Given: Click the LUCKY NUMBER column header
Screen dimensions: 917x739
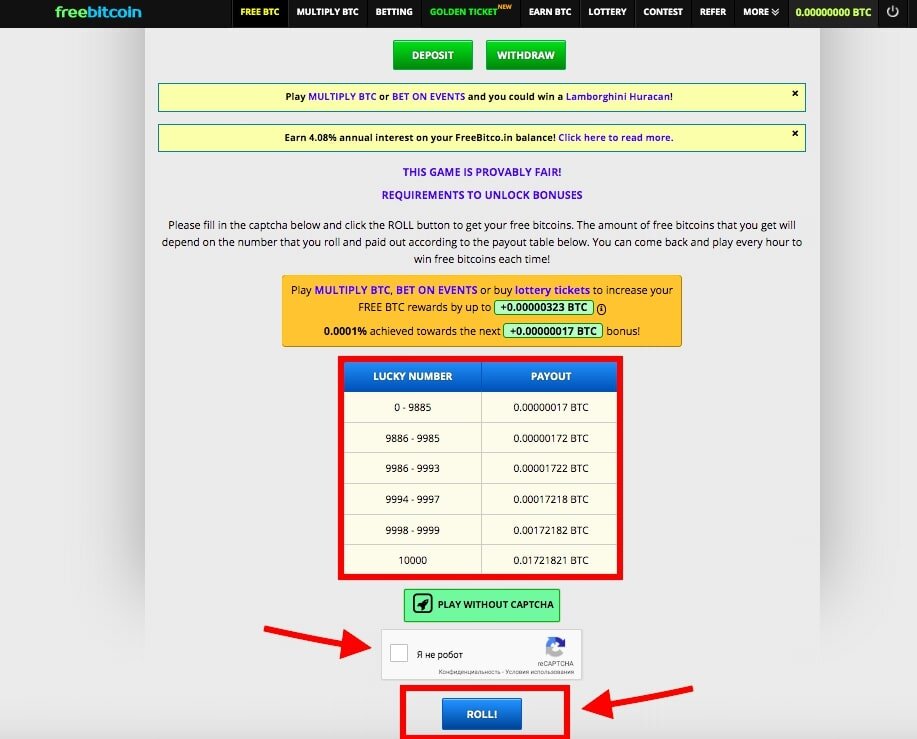Looking at the screenshot, I should coord(412,376).
